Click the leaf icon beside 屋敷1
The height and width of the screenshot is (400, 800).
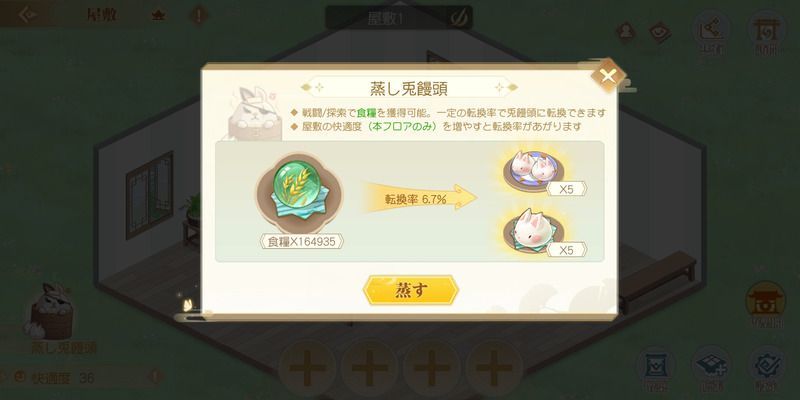pos(458,19)
